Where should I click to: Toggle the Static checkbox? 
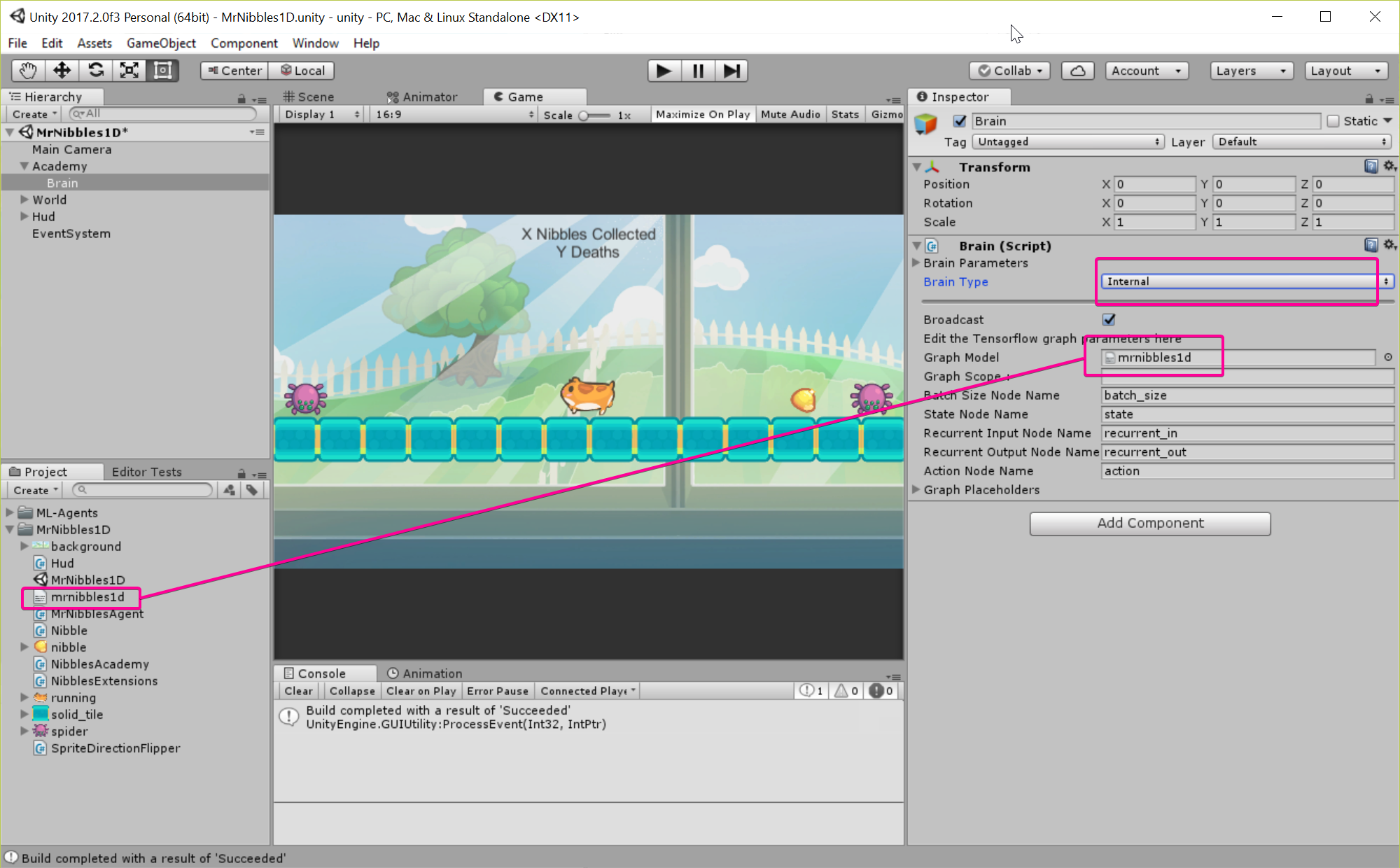click(x=1333, y=121)
